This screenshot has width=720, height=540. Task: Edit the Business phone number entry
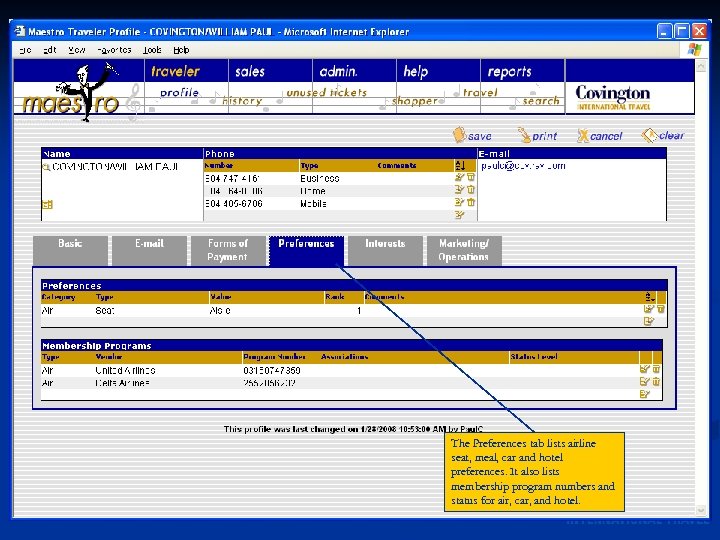pos(459,177)
